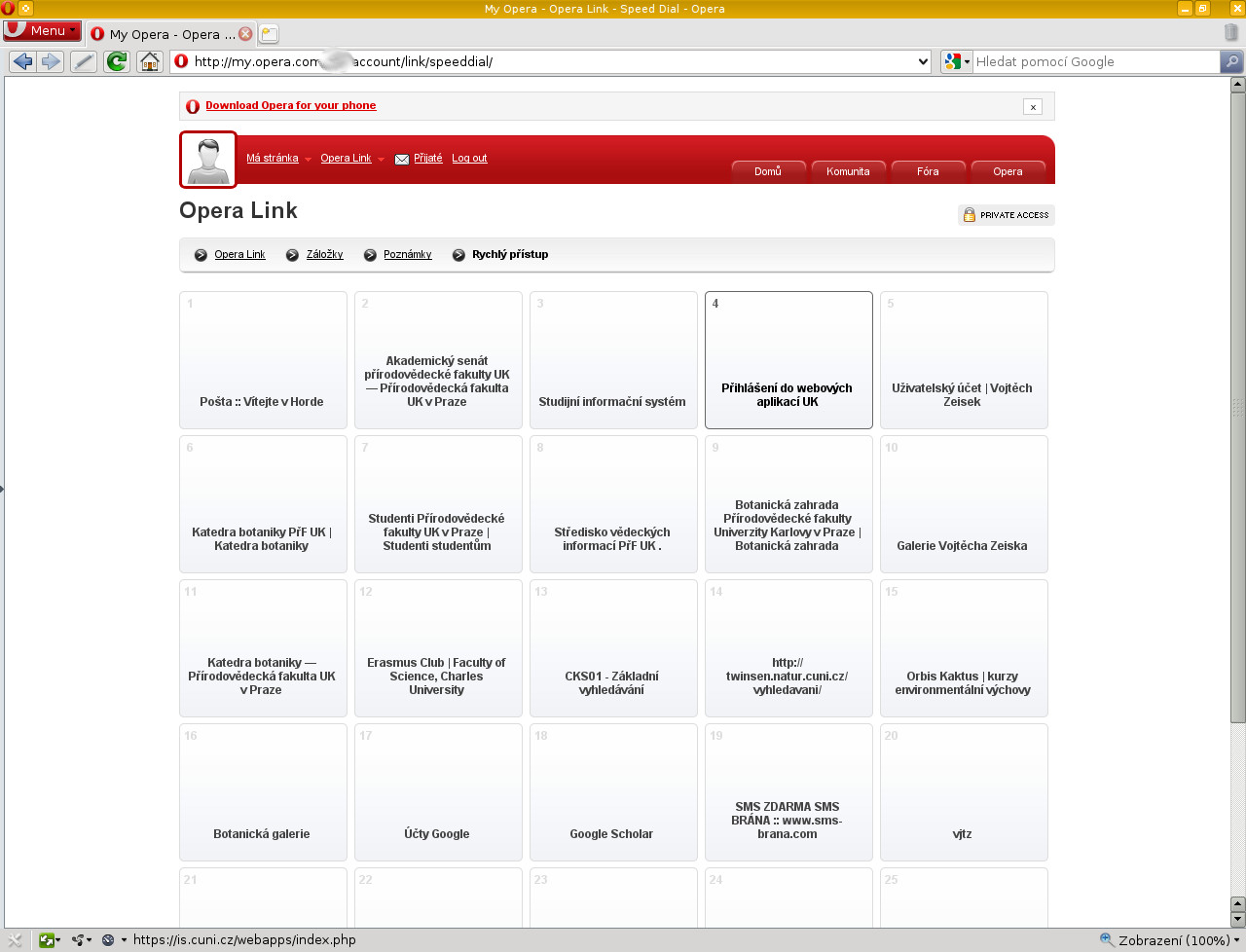Click the status bar panel toggle tools icon

pyautogui.click(x=15, y=939)
